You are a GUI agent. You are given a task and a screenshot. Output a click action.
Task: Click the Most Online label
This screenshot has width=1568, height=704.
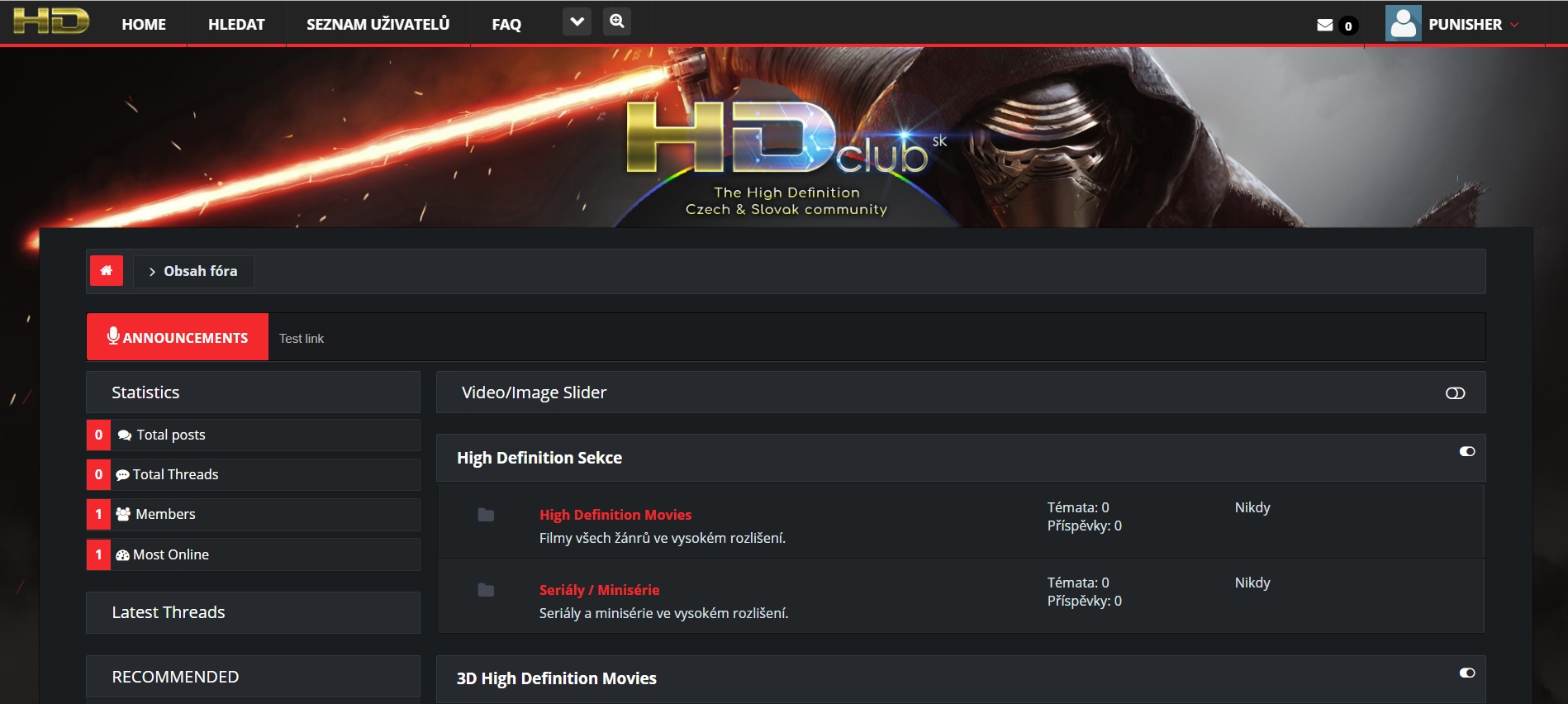pyautogui.click(x=171, y=554)
